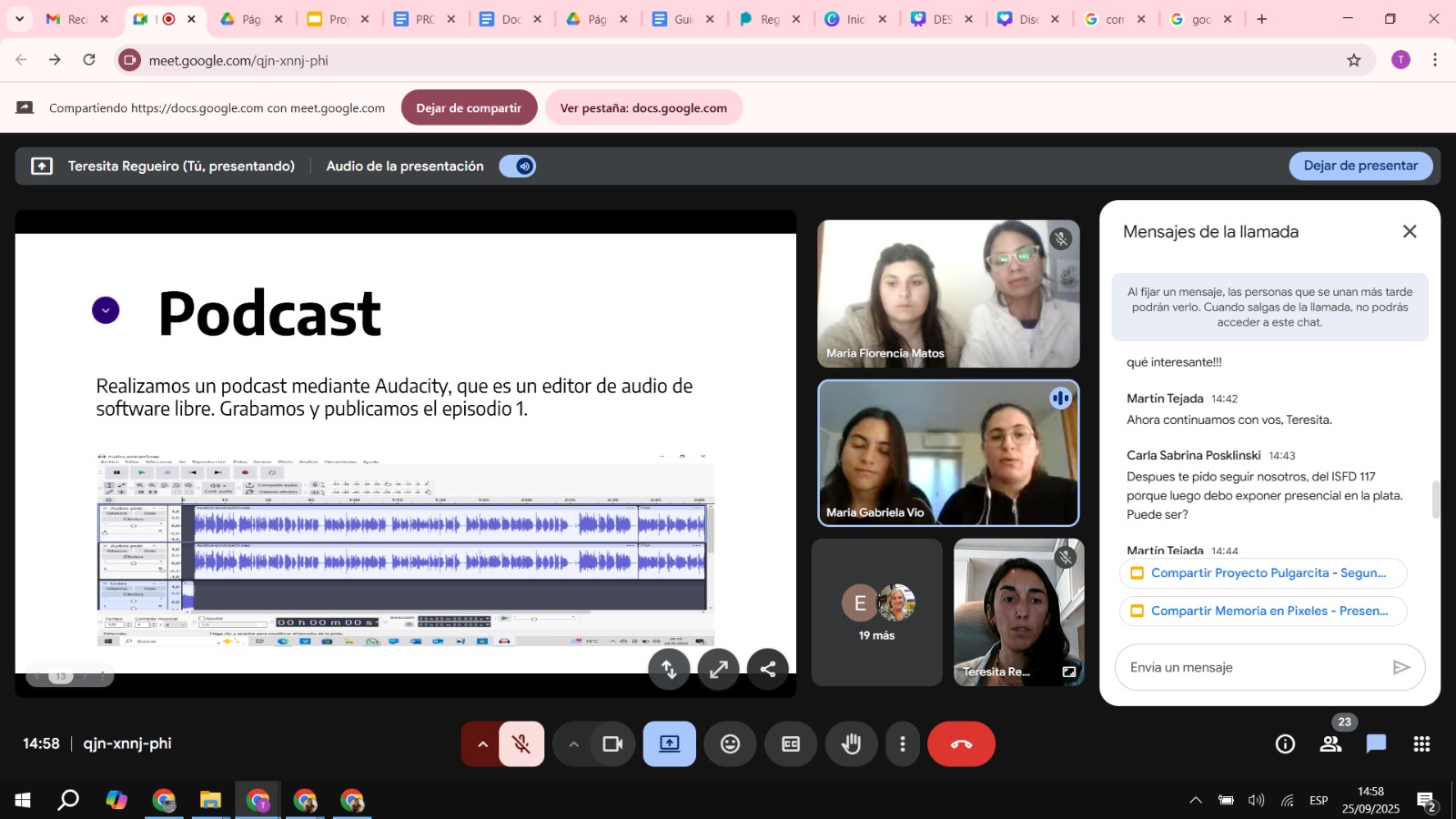
Task: Click the share icon on presentation
Action: point(768,670)
